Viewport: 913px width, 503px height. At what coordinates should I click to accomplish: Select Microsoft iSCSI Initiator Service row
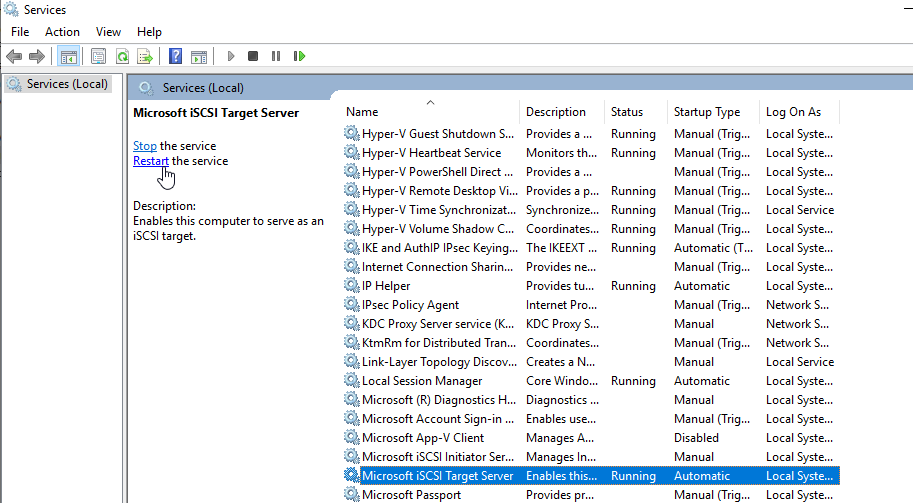pos(591,456)
